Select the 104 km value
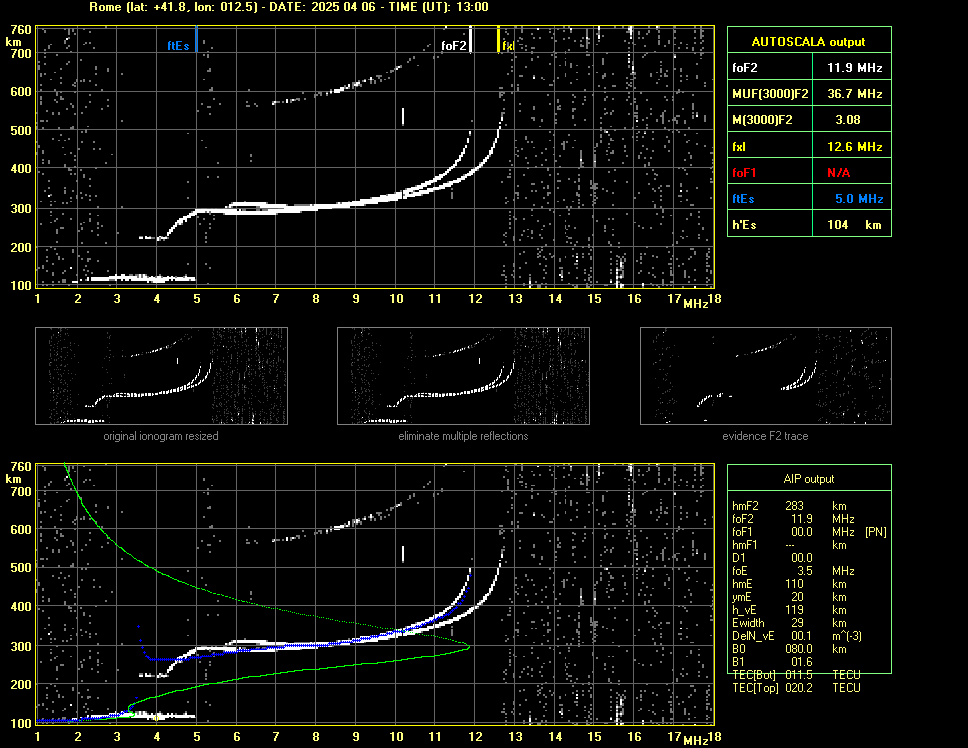968x748 pixels. (854, 225)
